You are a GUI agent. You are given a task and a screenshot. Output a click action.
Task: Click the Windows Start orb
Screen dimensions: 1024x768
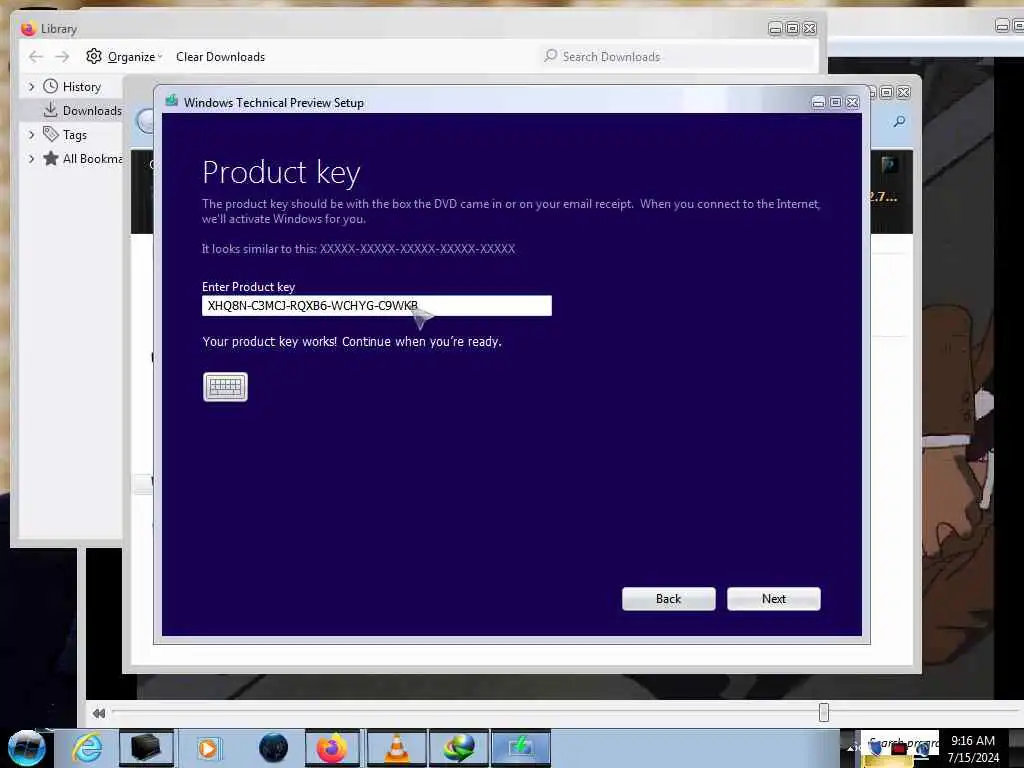point(27,748)
